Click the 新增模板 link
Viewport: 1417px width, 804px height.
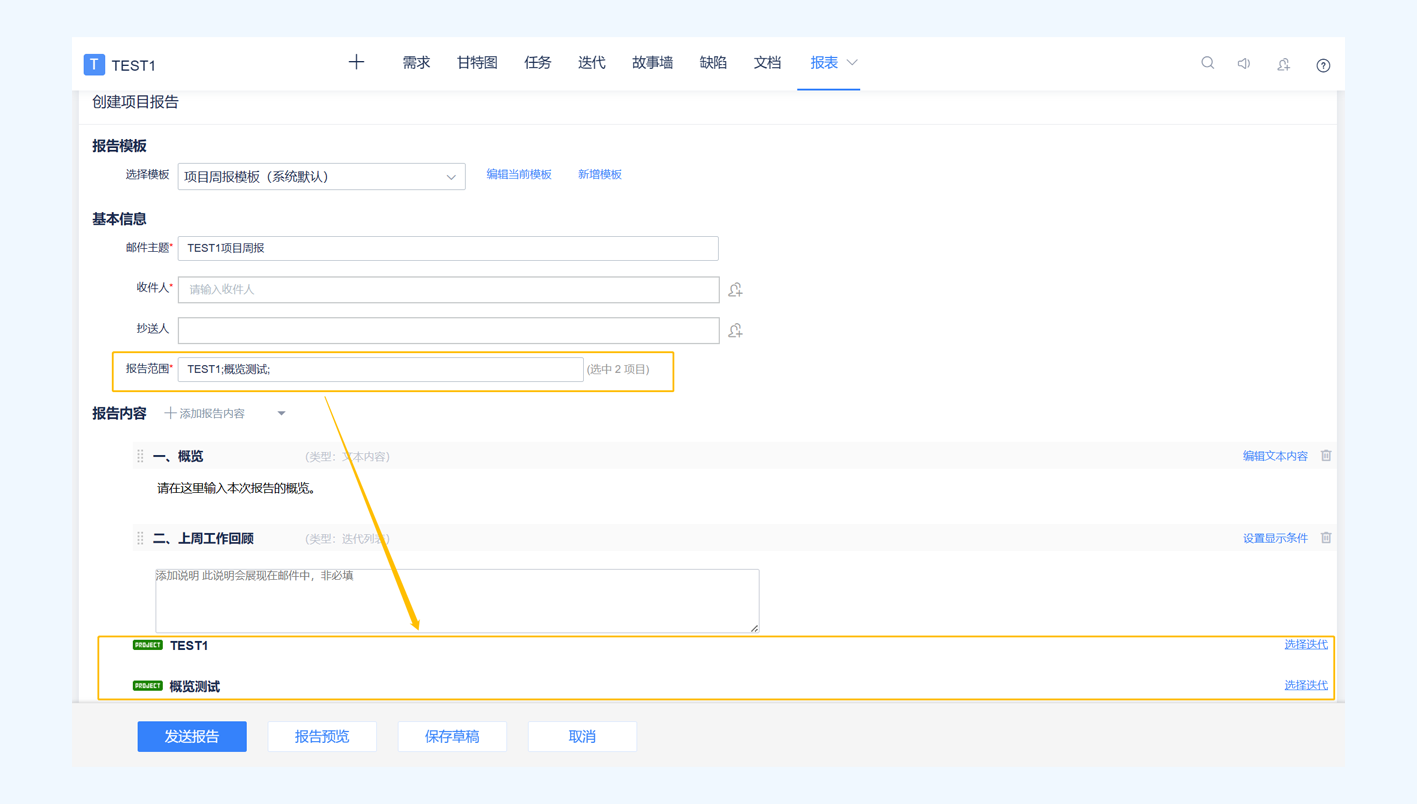(x=600, y=175)
